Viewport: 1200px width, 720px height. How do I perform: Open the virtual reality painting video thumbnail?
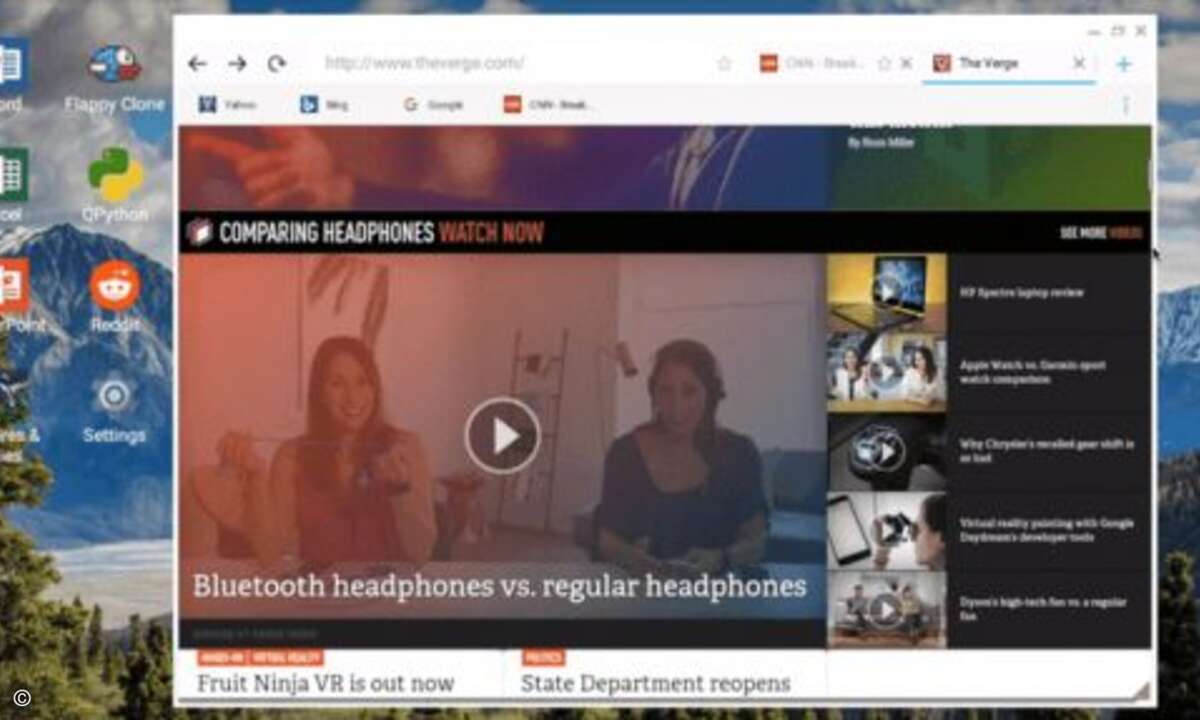point(886,531)
